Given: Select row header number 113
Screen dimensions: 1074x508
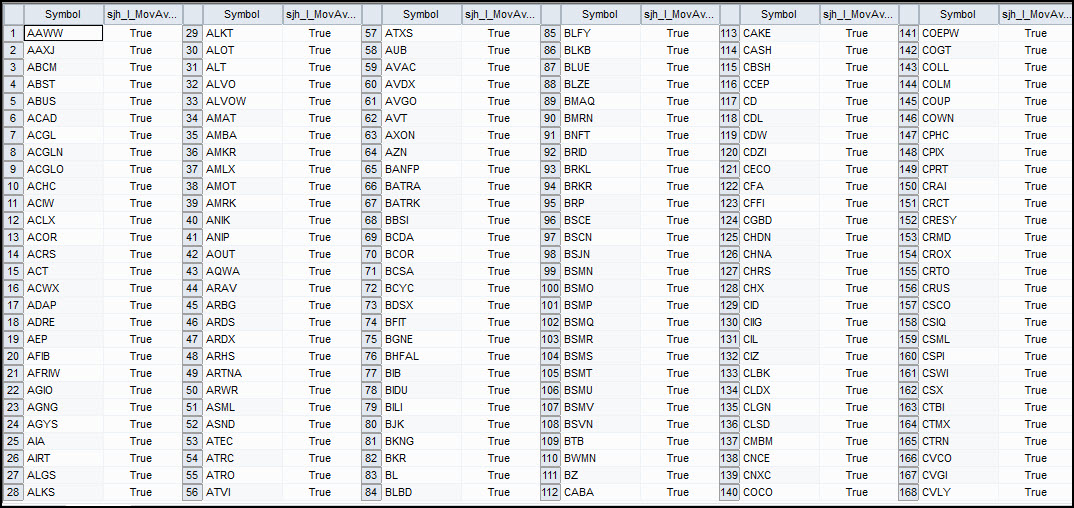Looking at the screenshot, I should click(729, 33).
